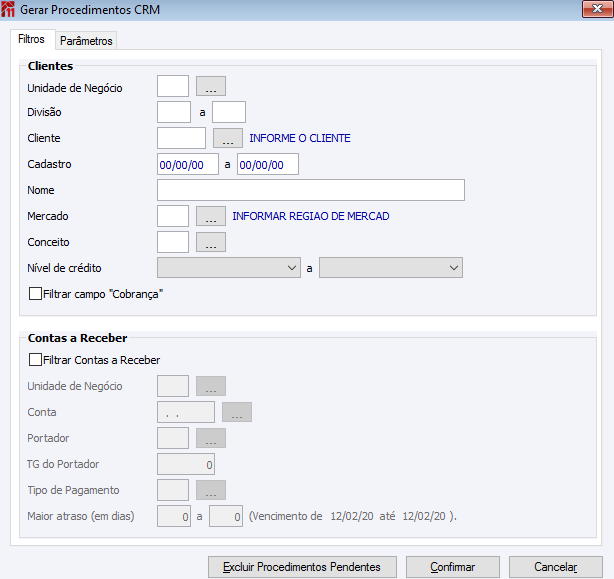Click the application icon in title bar
Screen dimensions: 614x579
(x=8, y=9)
